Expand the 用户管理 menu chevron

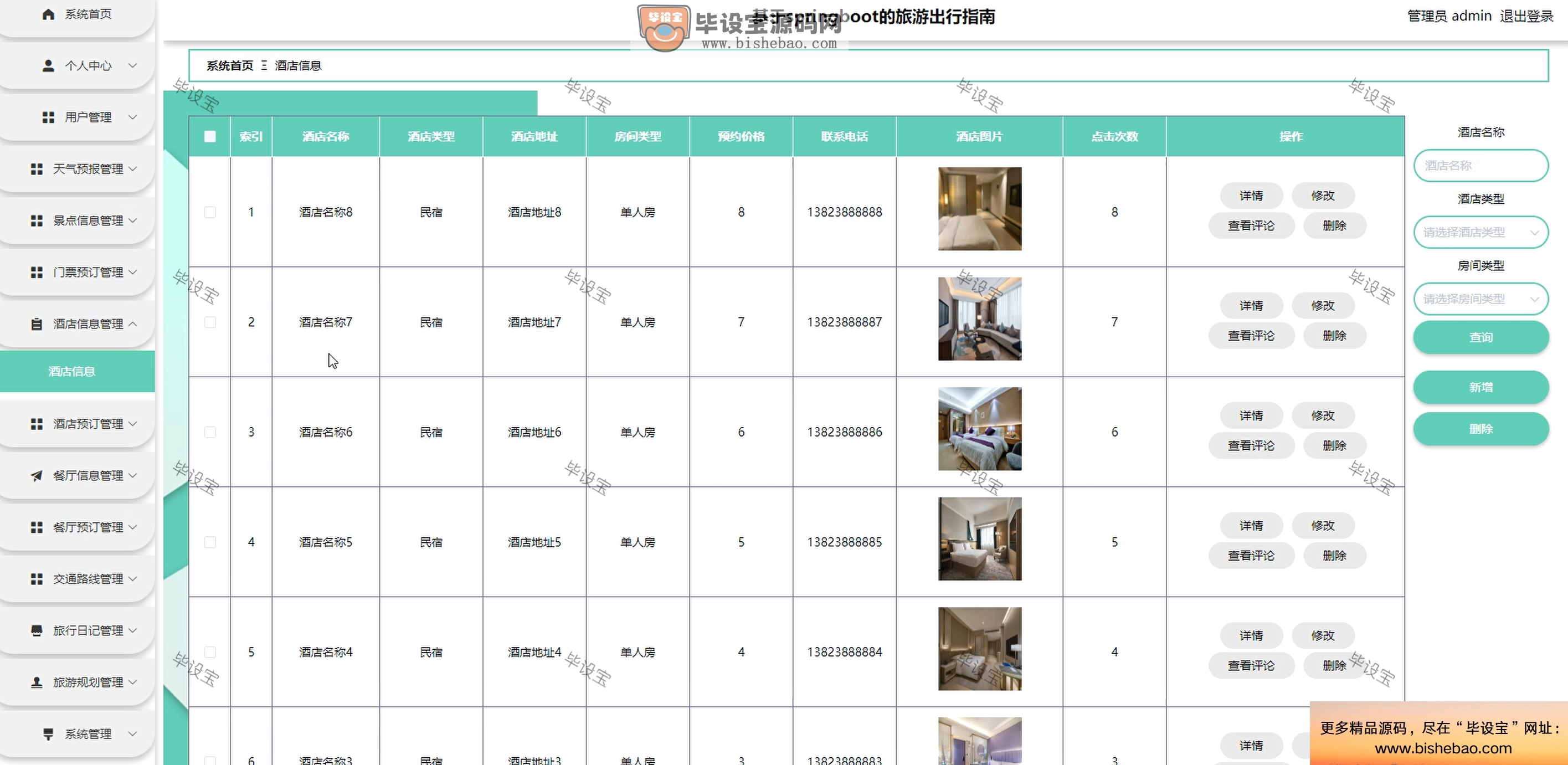[x=133, y=117]
